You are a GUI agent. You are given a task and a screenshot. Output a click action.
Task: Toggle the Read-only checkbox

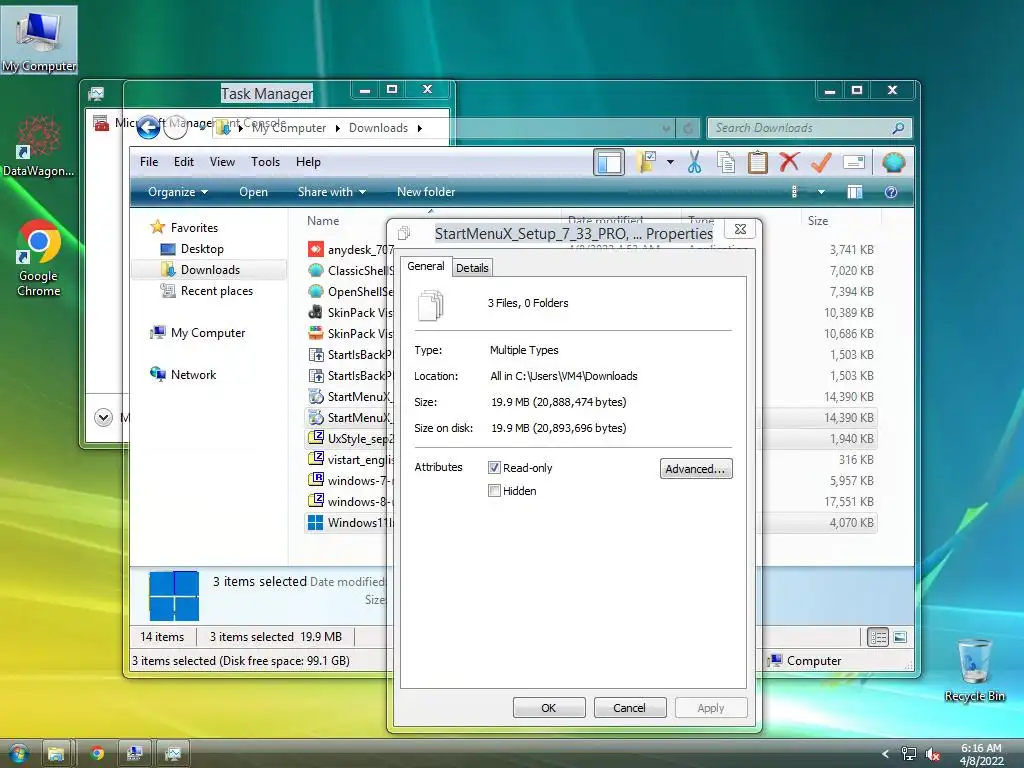494,468
